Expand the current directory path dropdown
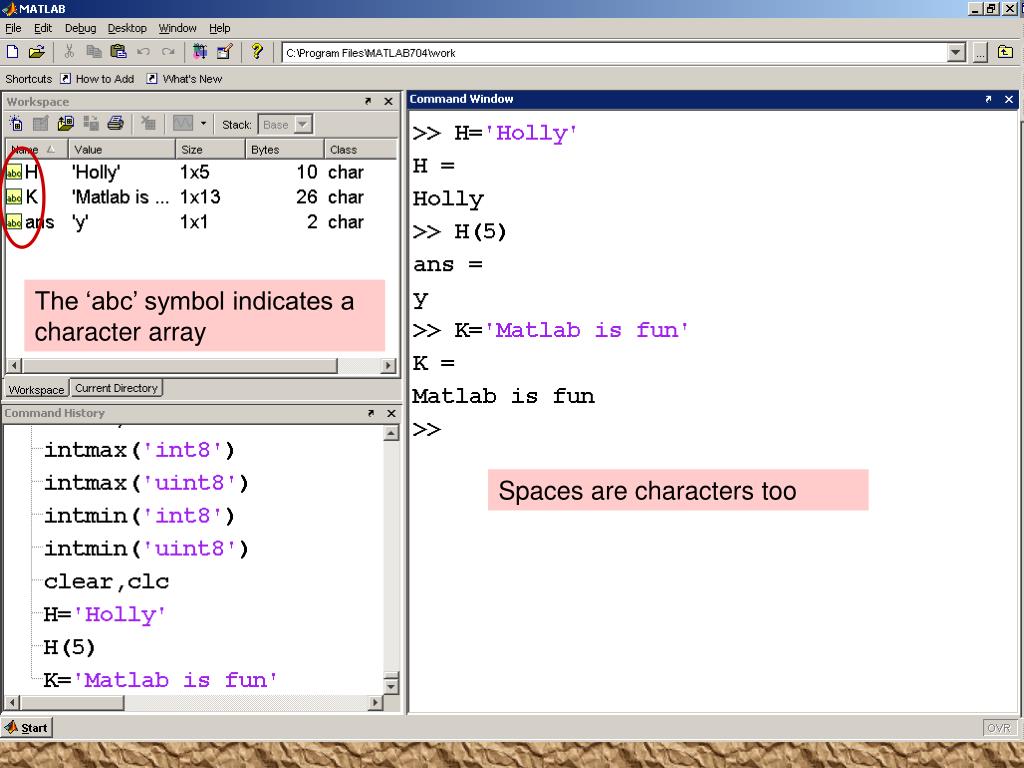Image resolution: width=1024 pixels, height=768 pixels. tap(956, 53)
